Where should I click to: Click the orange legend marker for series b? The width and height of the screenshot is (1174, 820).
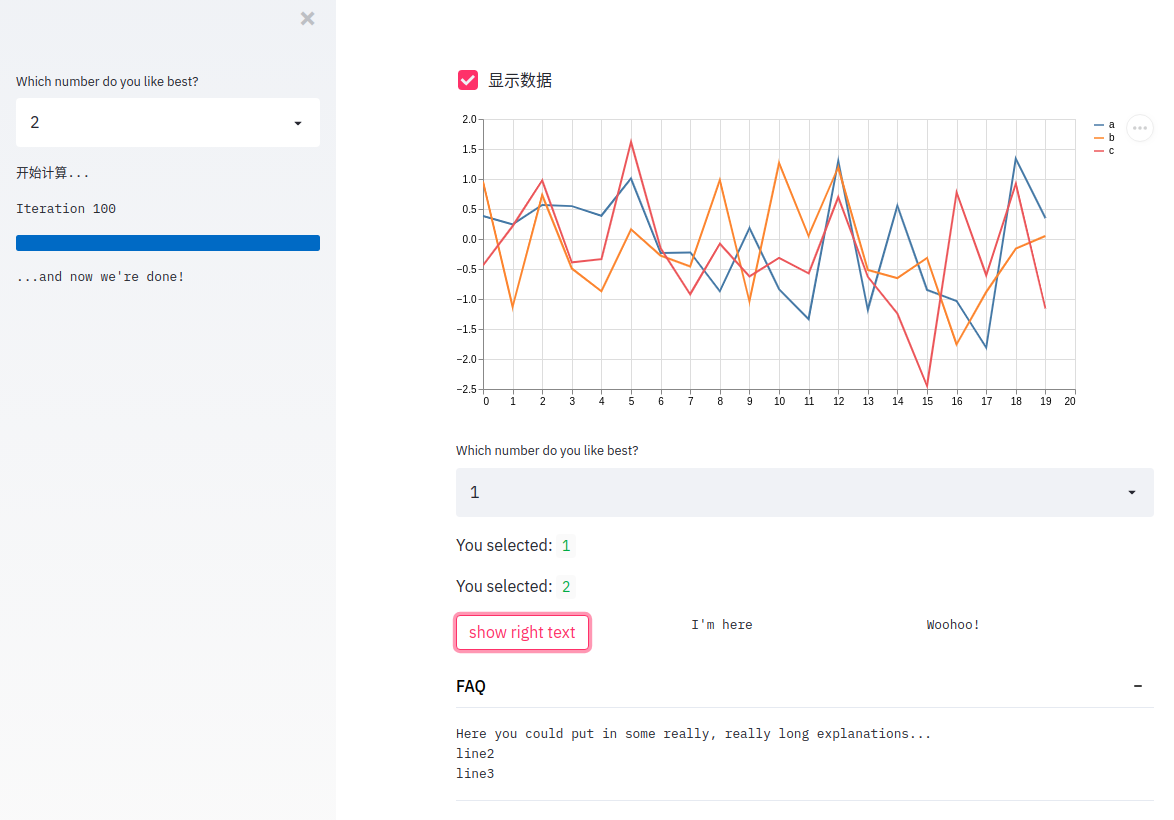[x=1099, y=138]
